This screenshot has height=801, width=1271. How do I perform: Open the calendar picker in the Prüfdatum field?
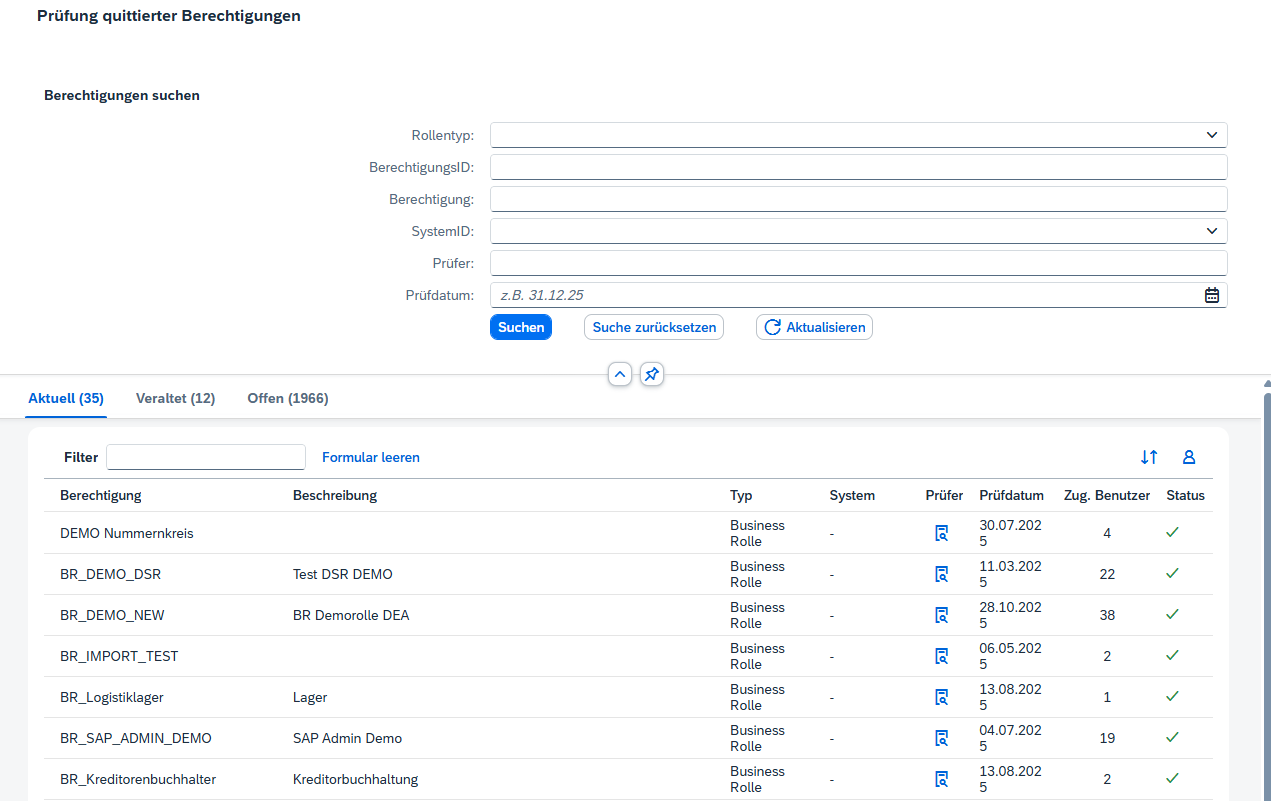click(1212, 295)
